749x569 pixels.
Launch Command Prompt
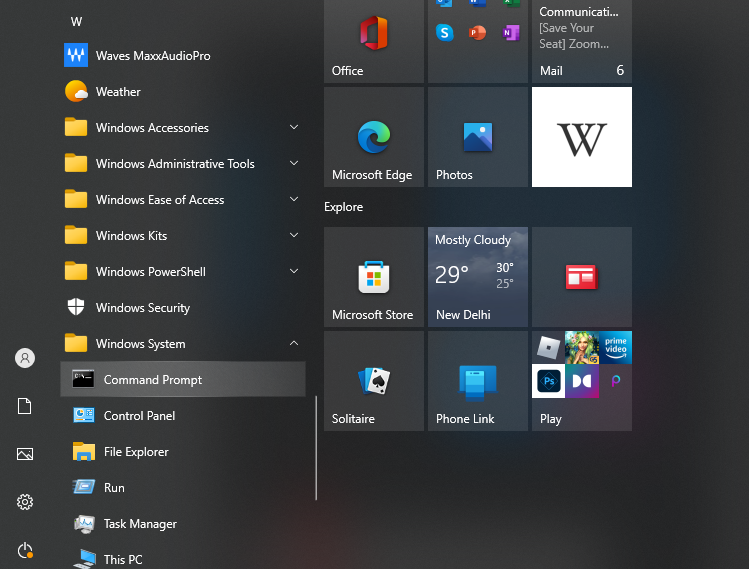[183, 379]
